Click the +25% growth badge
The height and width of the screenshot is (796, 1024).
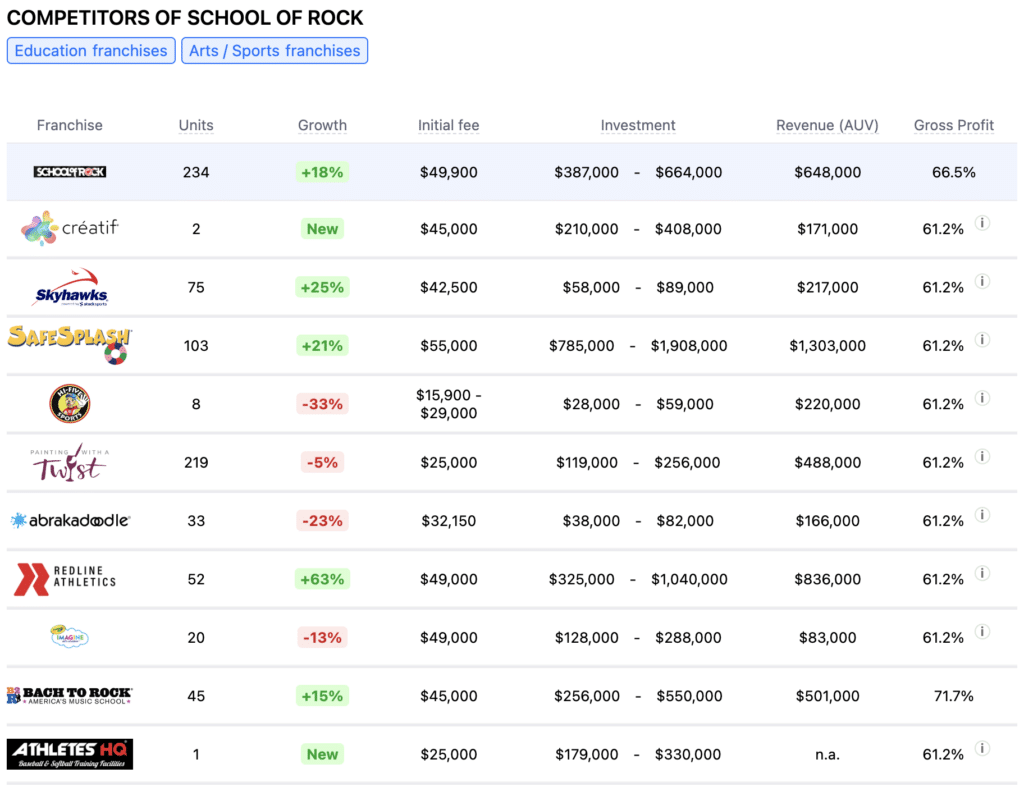(323, 287)
